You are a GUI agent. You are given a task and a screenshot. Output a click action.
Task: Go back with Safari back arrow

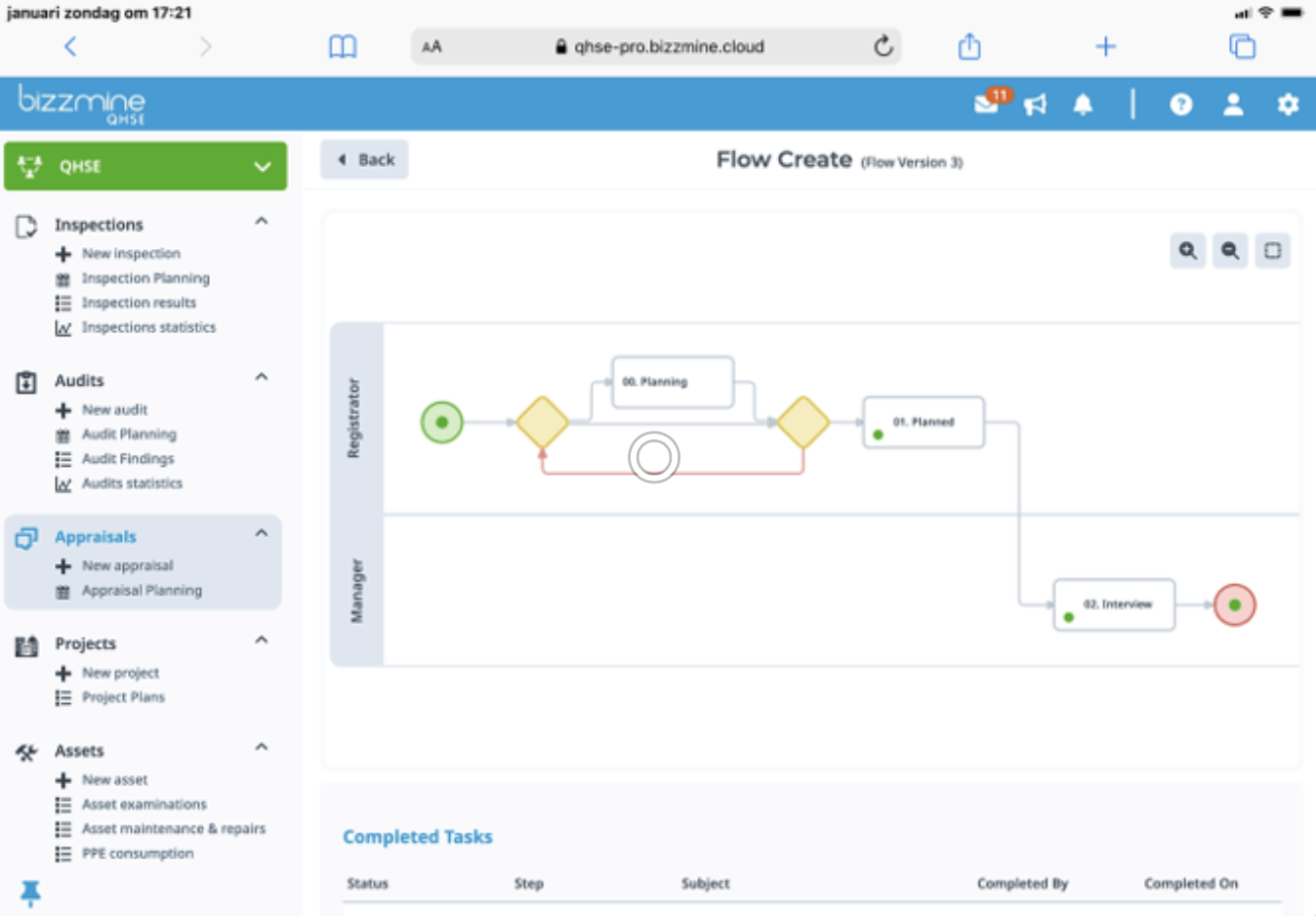[70, 46]
